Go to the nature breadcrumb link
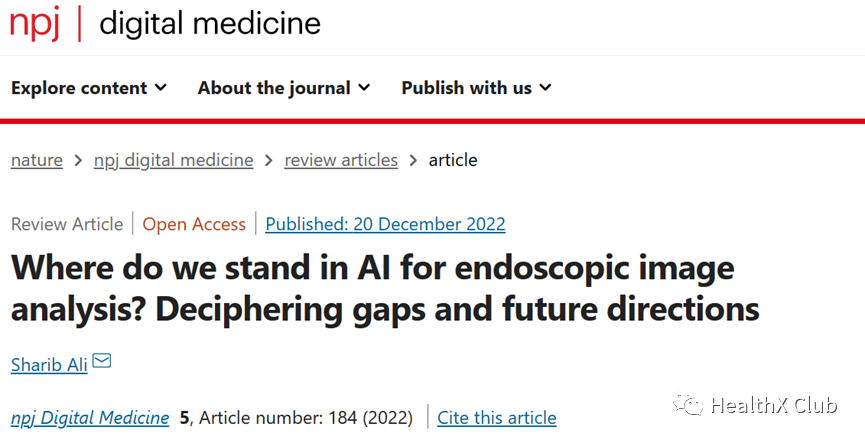Image resolution: width=865 pixels, height=440 pixels. tap(36, 160)
